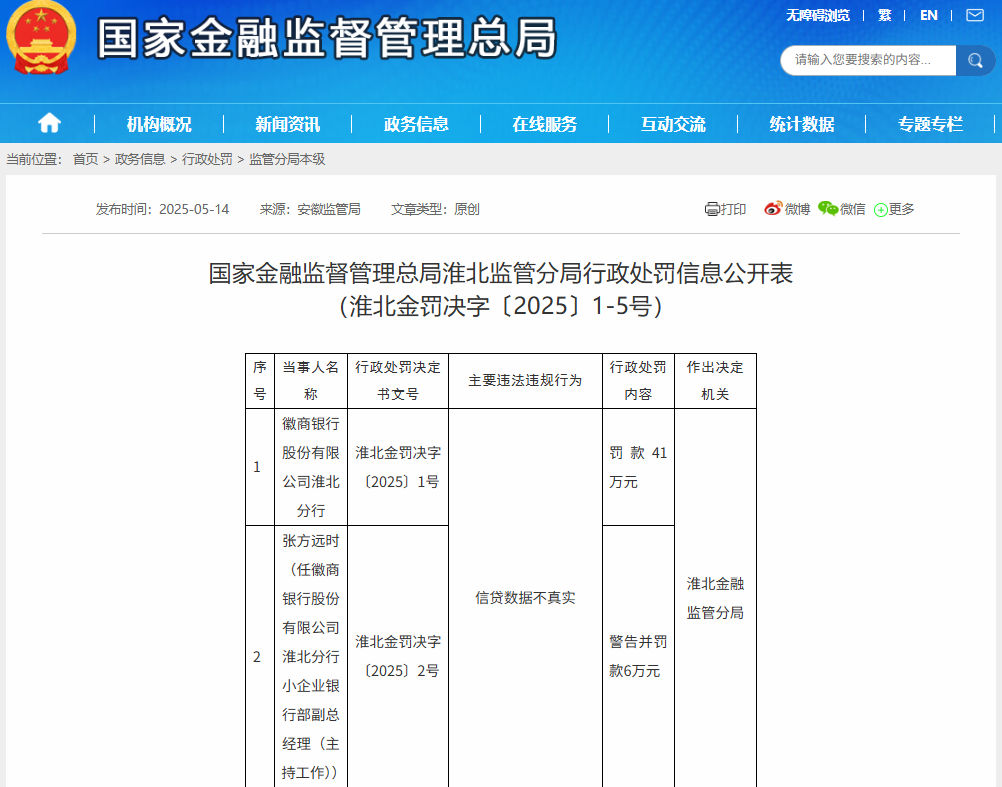Open the 机构概况 menu
The image size is (1002, 787).
pos(159,124)
